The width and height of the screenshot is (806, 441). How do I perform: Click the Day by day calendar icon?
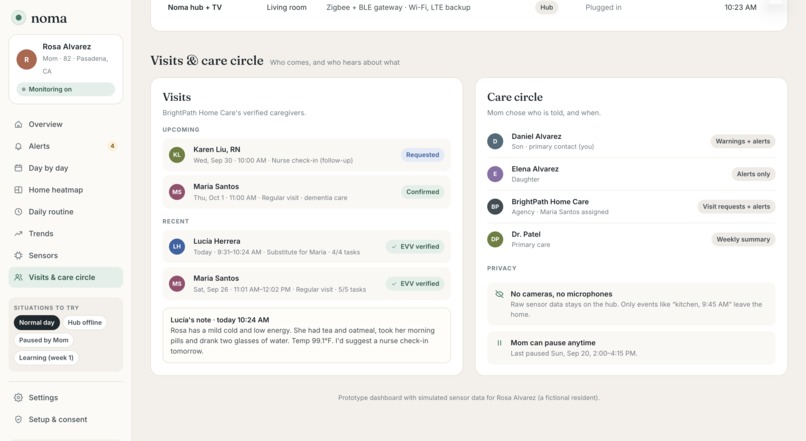(19, 168)
